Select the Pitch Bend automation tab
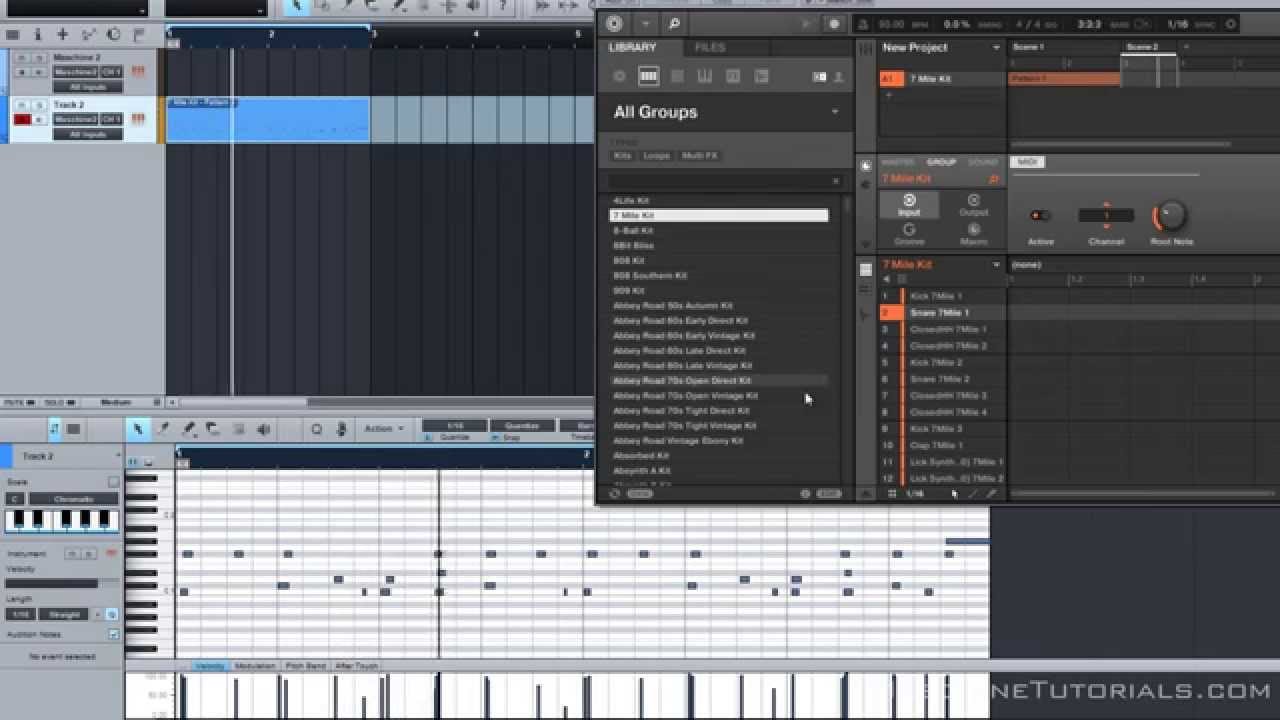The width and height of the screenshot is (1280, 720). coord(305,666)
